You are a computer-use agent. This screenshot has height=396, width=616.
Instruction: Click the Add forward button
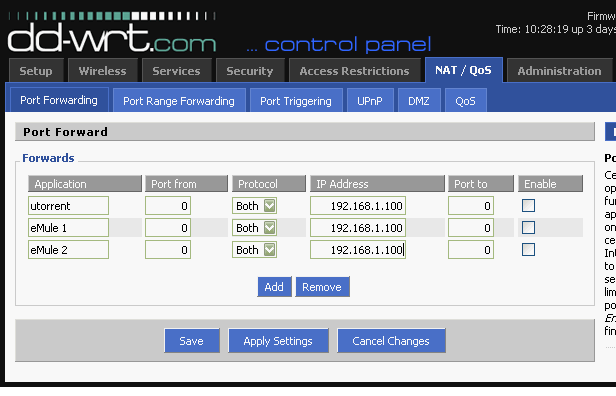click(x=274, y=287)
